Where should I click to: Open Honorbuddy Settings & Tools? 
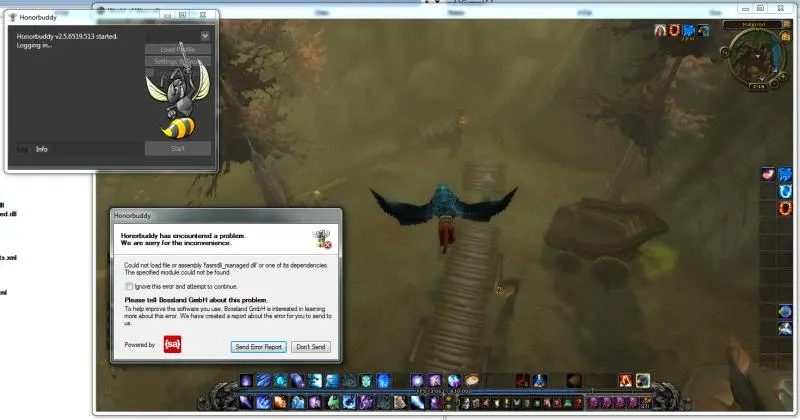pos(178,61)
